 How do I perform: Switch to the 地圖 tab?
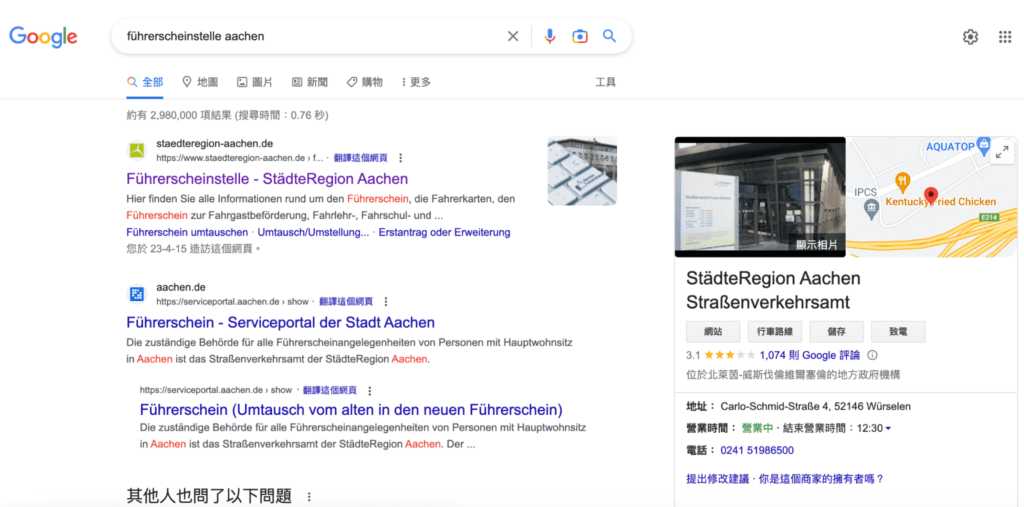point(200,82)
